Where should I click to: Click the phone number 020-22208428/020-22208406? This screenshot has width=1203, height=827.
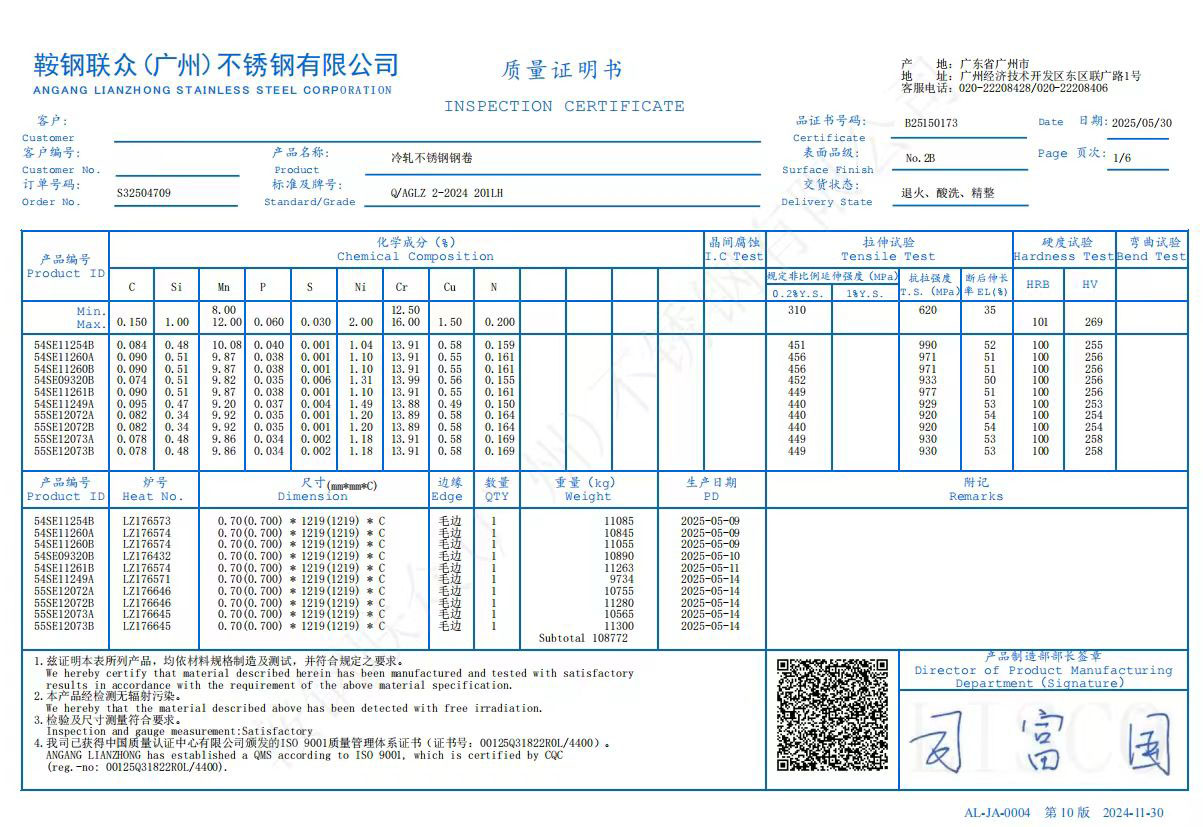coord(1034,88)
